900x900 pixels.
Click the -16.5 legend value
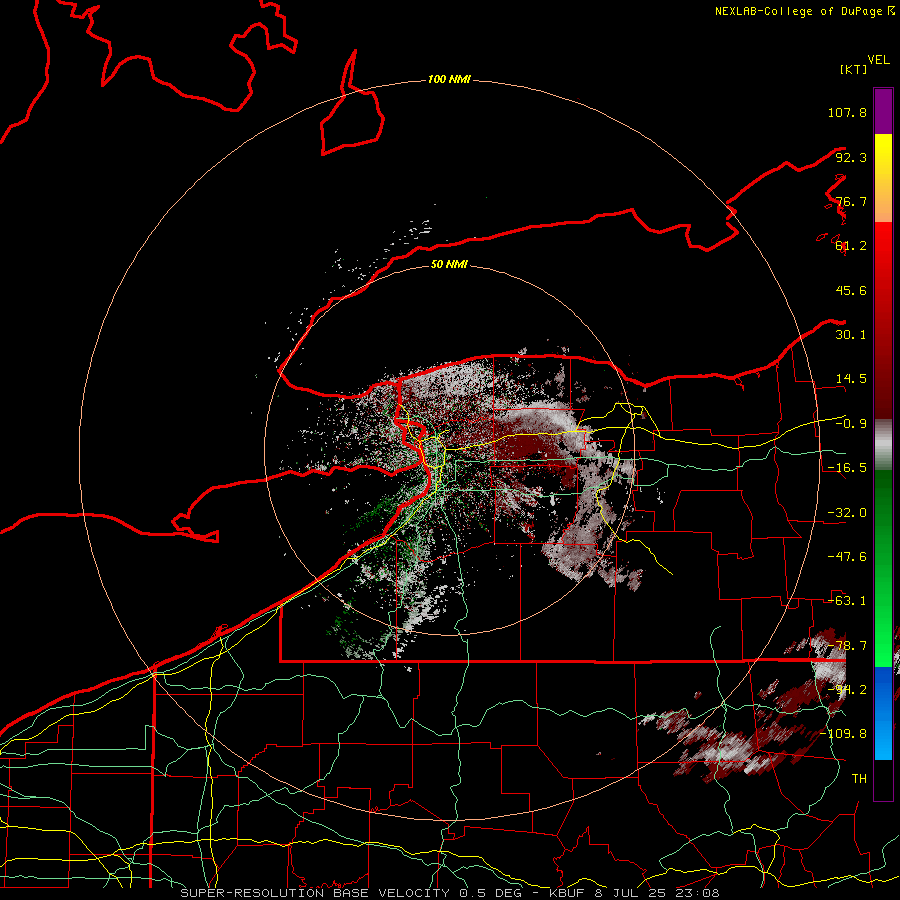[x=847, y=468]
